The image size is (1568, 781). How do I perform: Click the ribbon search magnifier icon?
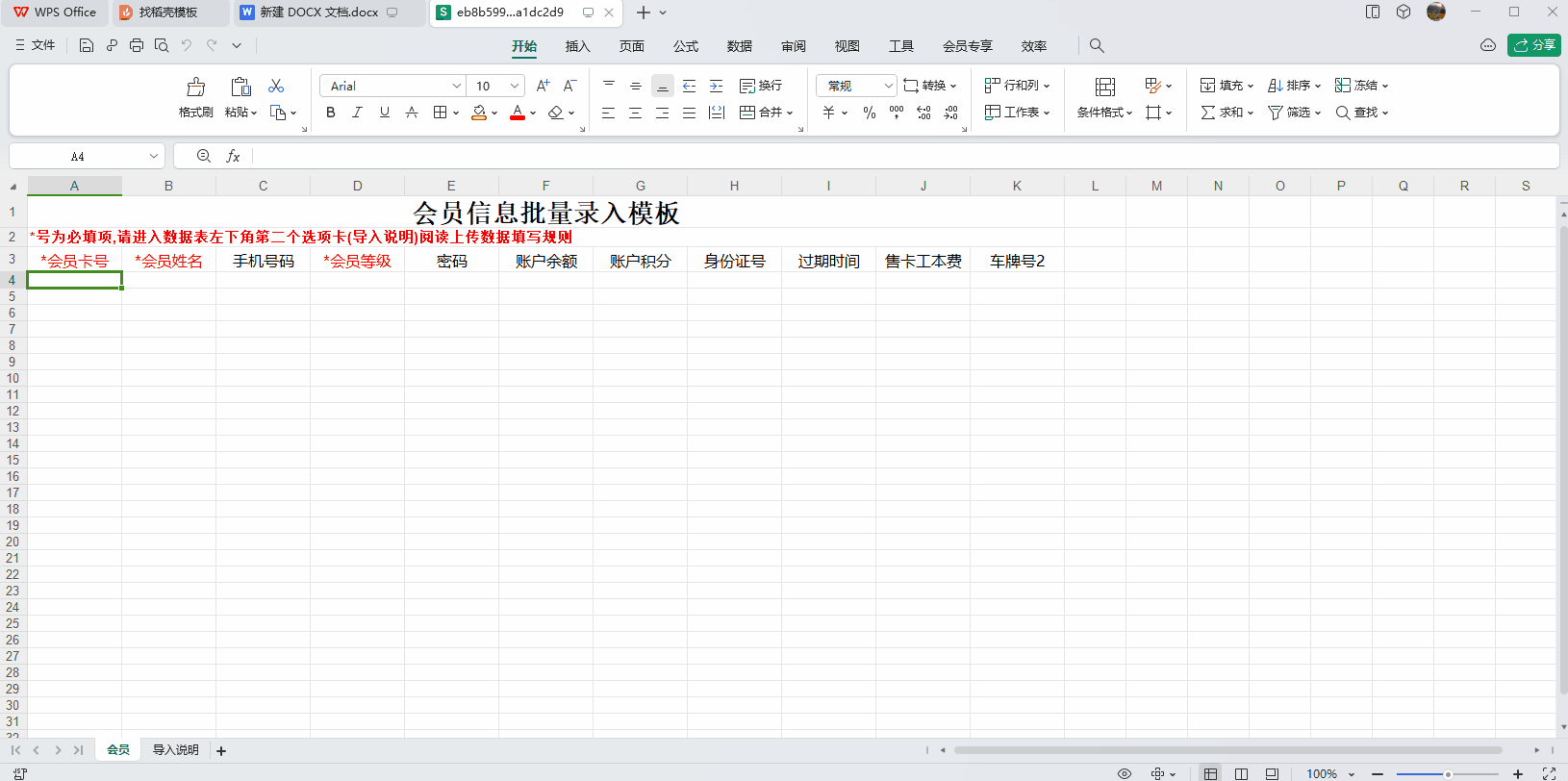[1097, 45]
